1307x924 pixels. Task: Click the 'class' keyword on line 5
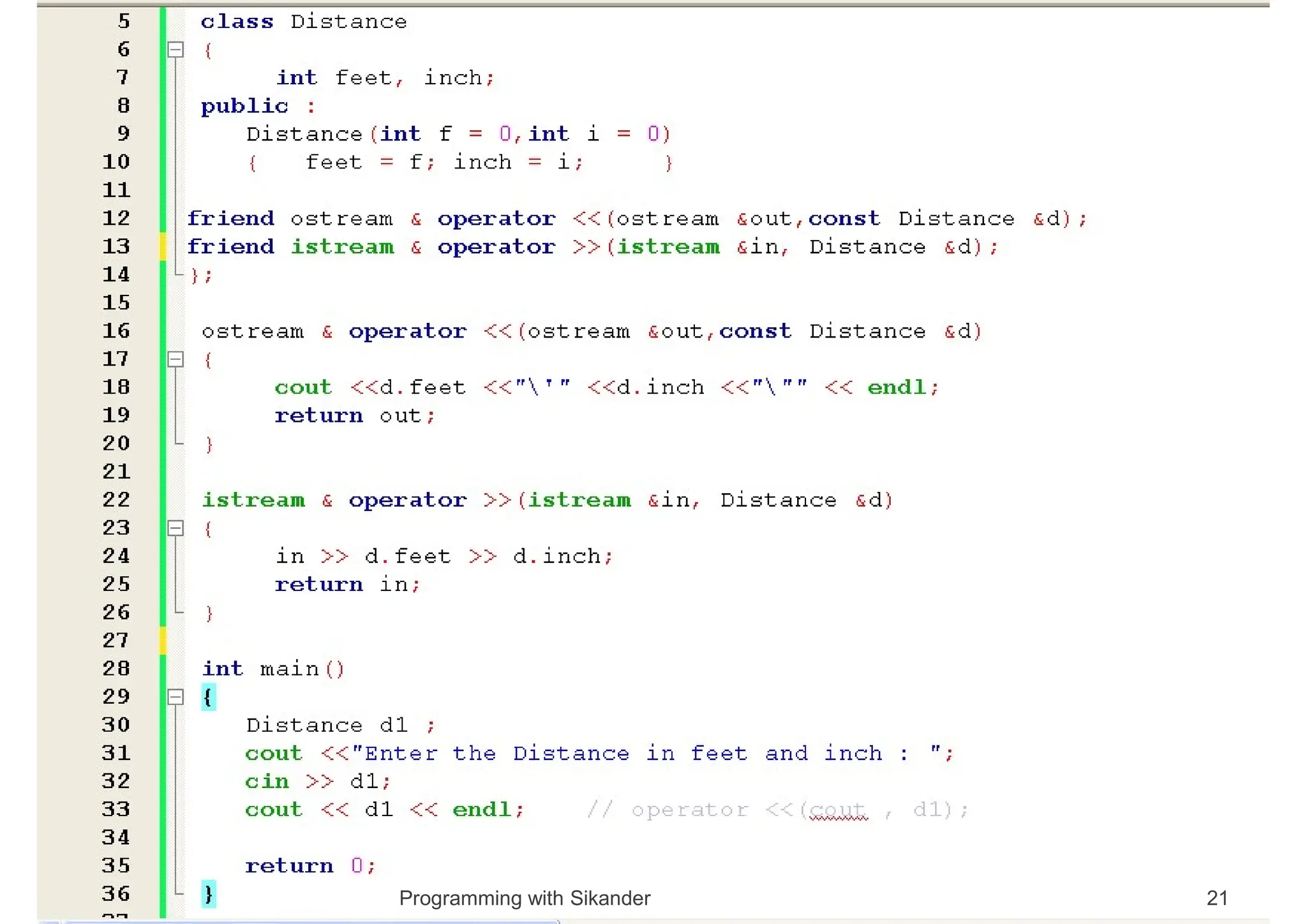(237, 22)
